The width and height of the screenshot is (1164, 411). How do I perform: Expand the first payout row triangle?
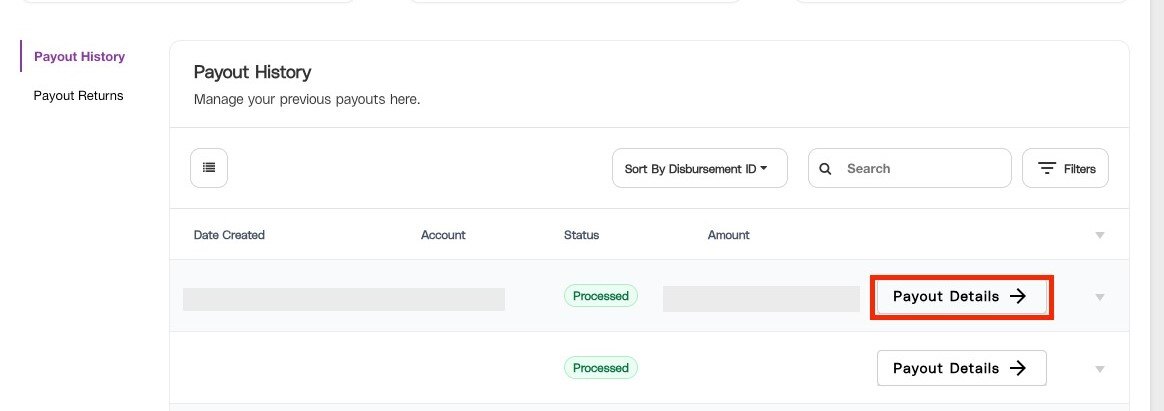(1099, 297)
